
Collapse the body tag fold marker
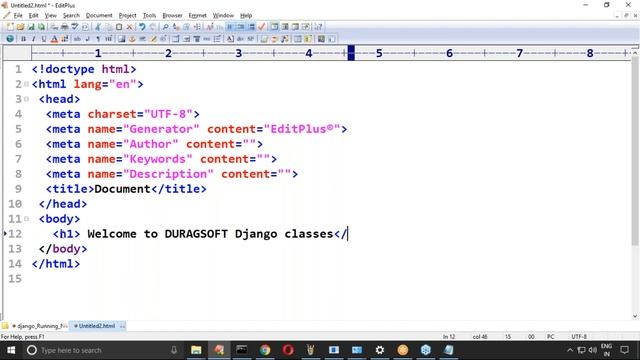click(x=27, y=219)
